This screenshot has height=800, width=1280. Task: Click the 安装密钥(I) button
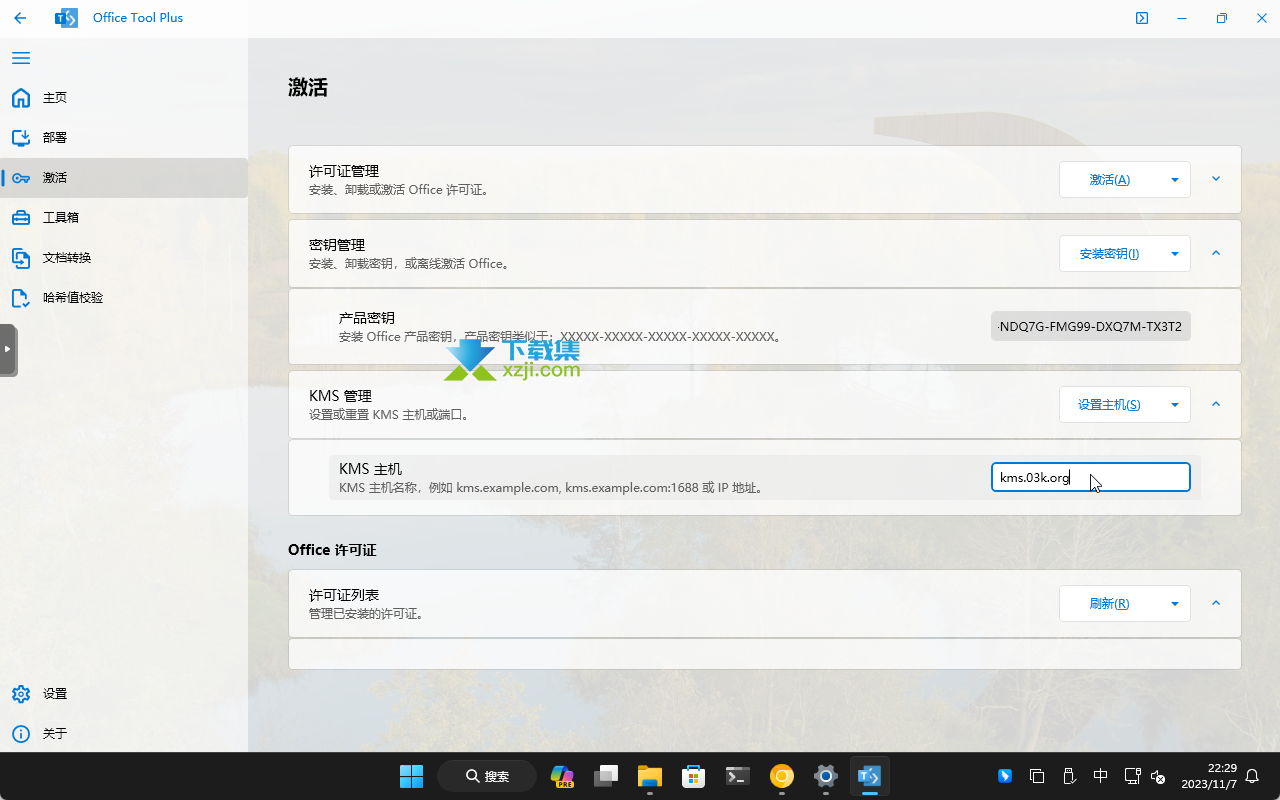pyautogui.click(x=1109, y=254)
